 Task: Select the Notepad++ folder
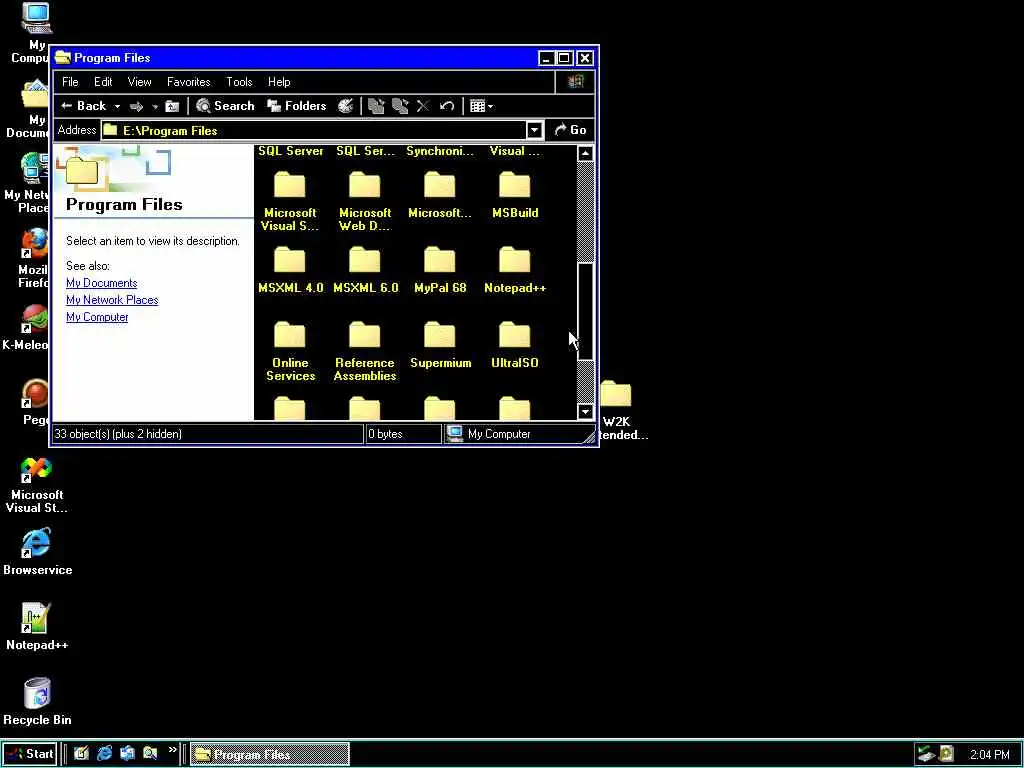[x=515, y=270]
